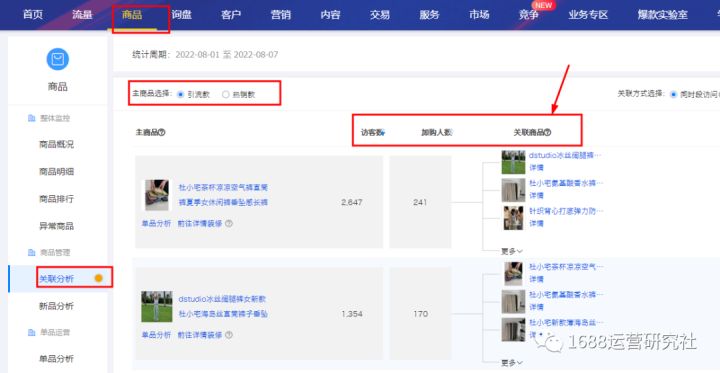This screenshot has height=373, width=720.
Task: Open associated product 针织背心打底弹力防
Action: point(566,211)
